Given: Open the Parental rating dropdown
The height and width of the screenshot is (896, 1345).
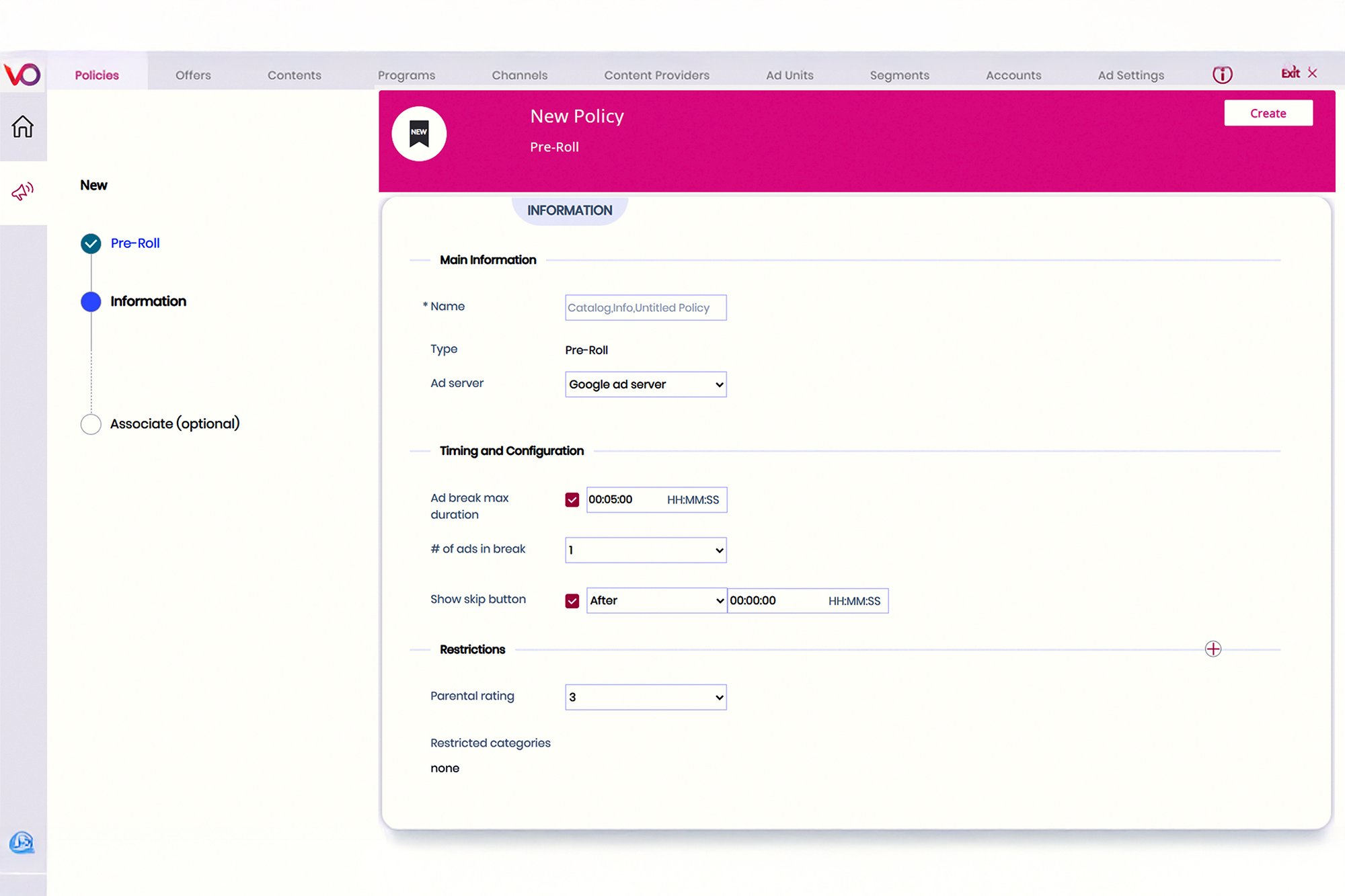Looking at the screenshot, I should tap(646, 697).
